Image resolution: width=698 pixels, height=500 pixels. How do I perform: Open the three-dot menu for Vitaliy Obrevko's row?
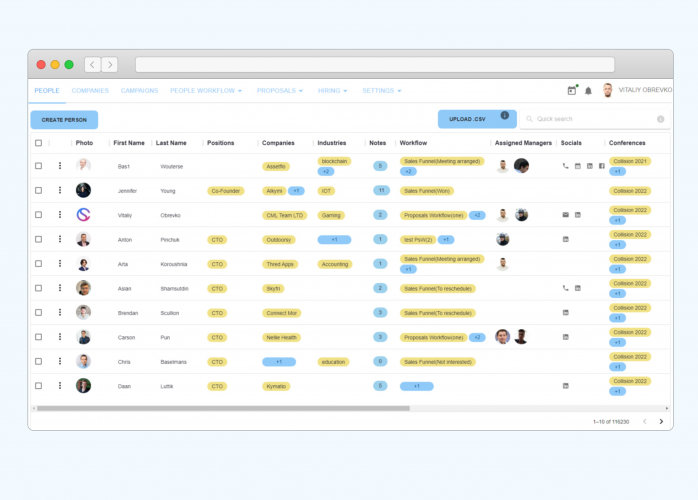(x=60, y=215)
